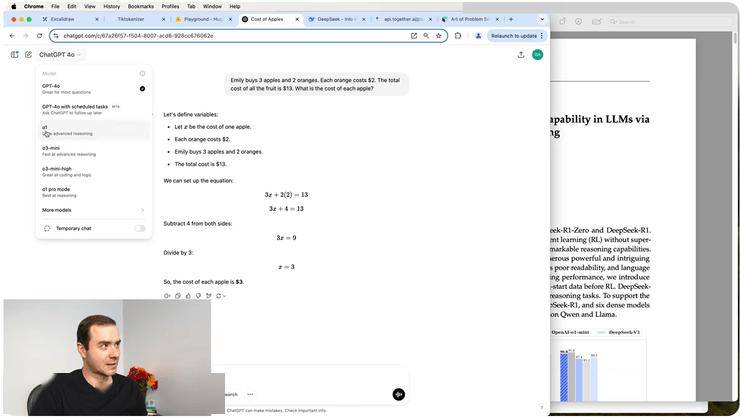Bookmark this page with the star icon
Image resolution: width=740 pixels, height=417 pixels.
[438, 36]
